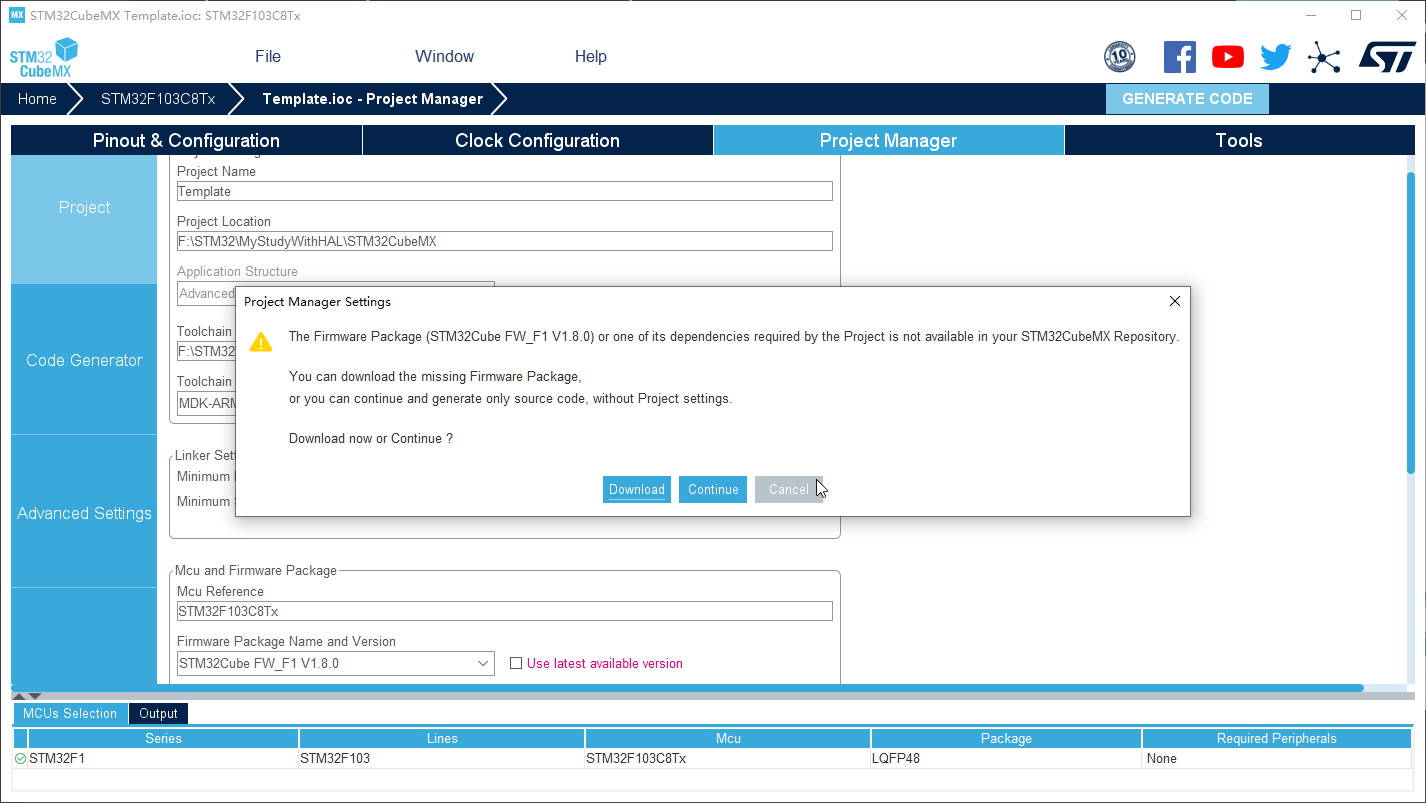Click the MX application icon in title bar
The width and height of the screenshot is (1426, 803).
pos(16,16)
